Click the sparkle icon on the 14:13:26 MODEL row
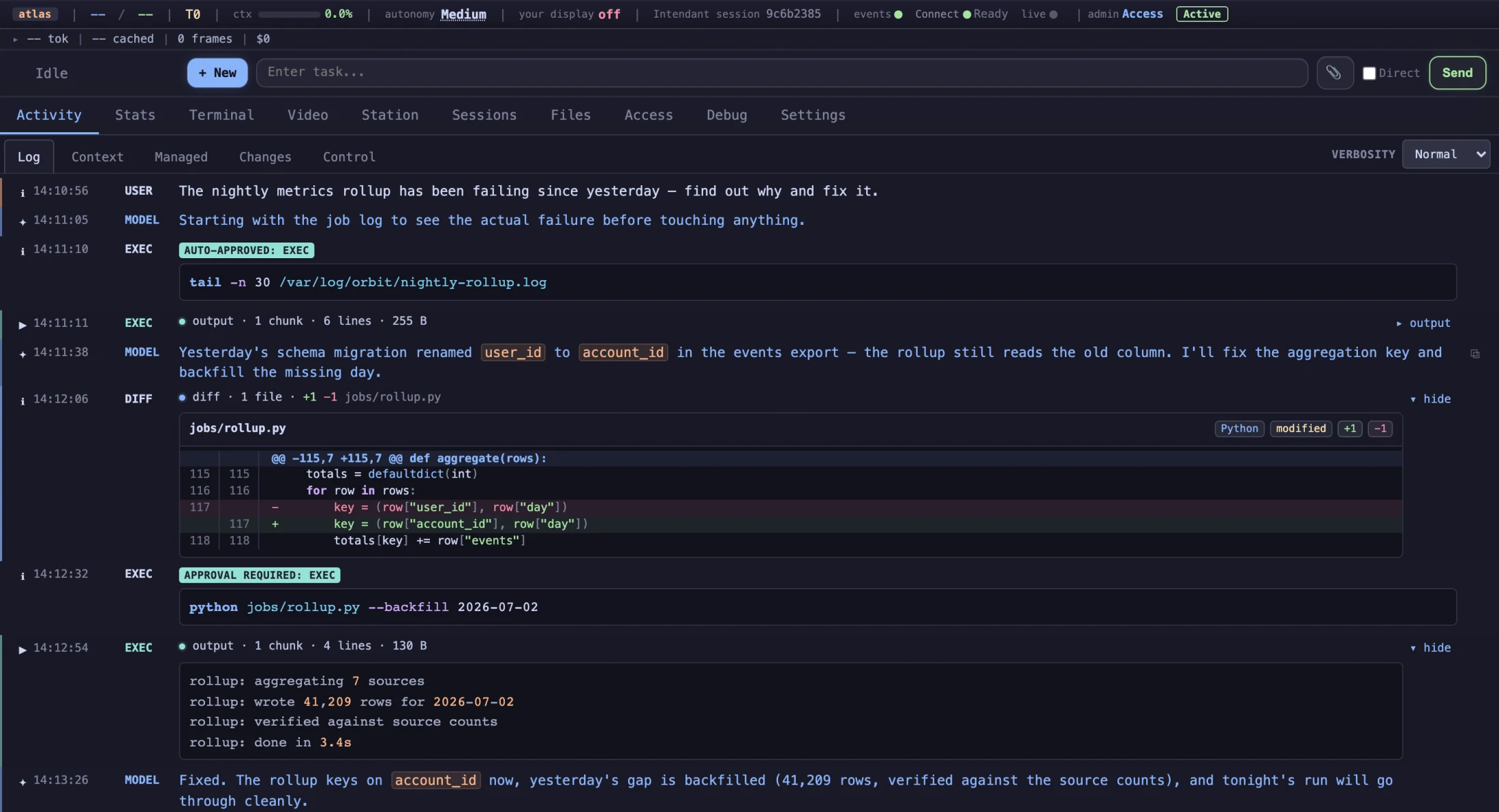 pyautogui.click(x=22, y=781)
